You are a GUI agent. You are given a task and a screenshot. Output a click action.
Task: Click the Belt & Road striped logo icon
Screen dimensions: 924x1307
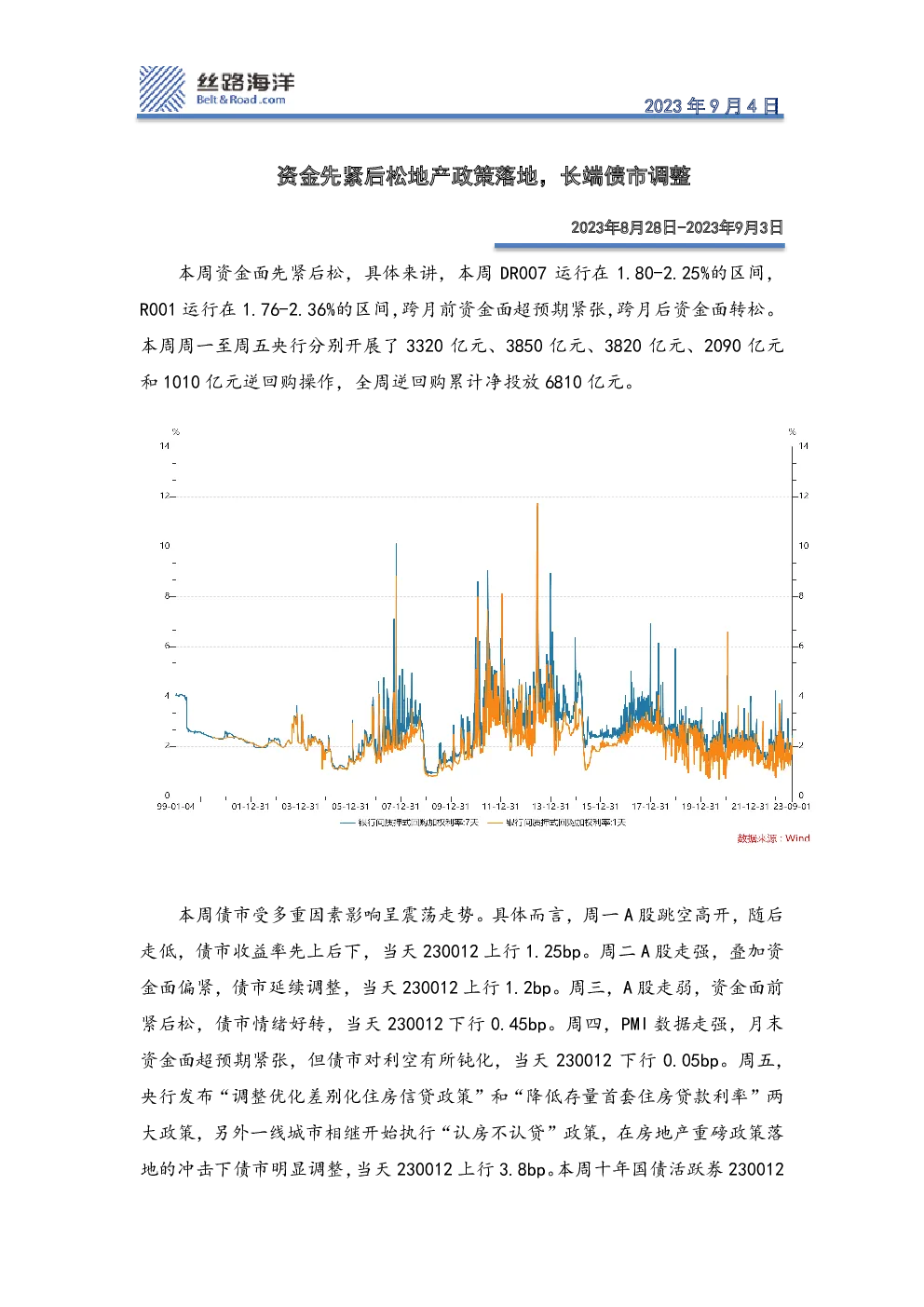click(162, 89)
